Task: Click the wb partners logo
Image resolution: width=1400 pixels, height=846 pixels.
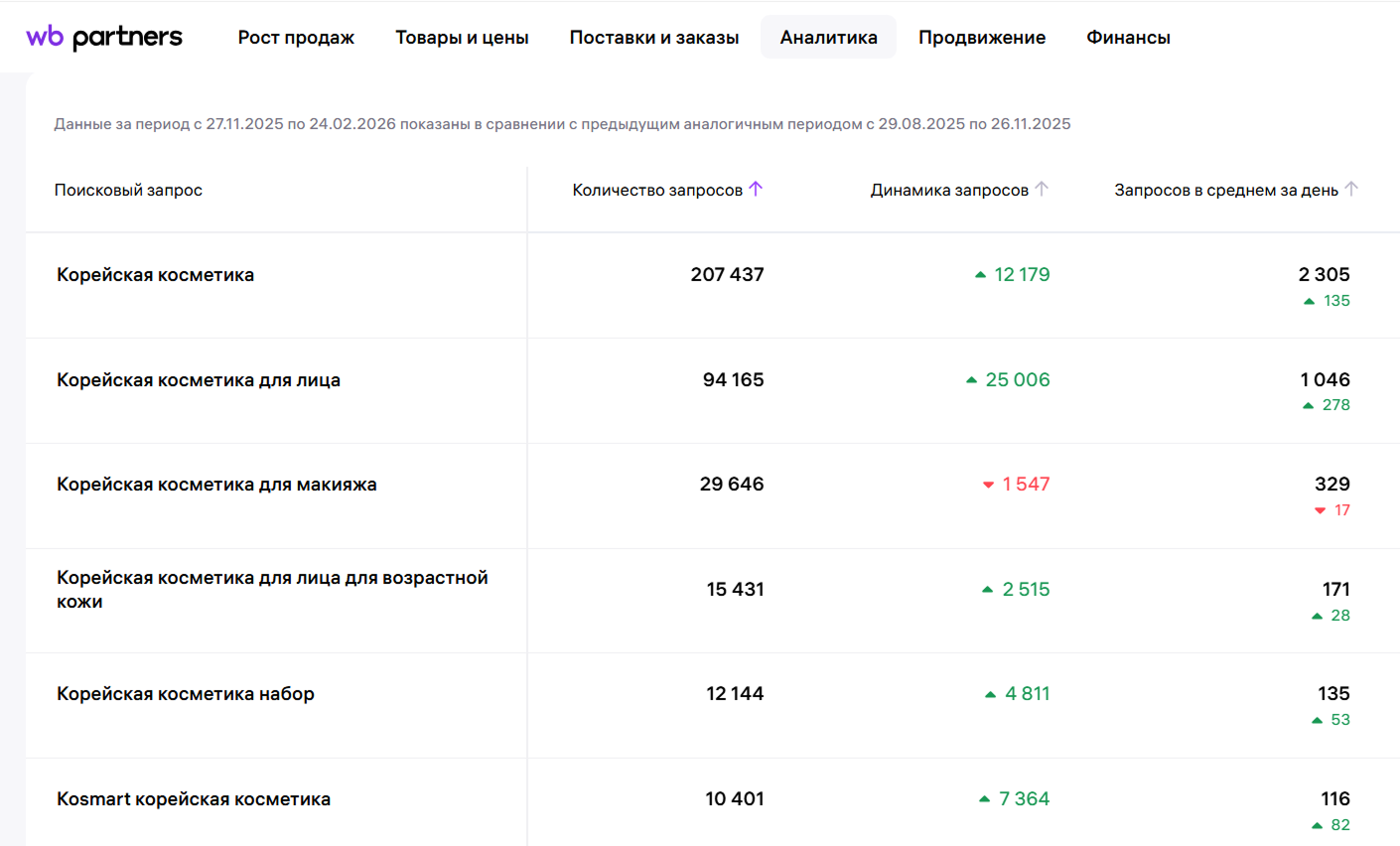Action: [104, 38]
